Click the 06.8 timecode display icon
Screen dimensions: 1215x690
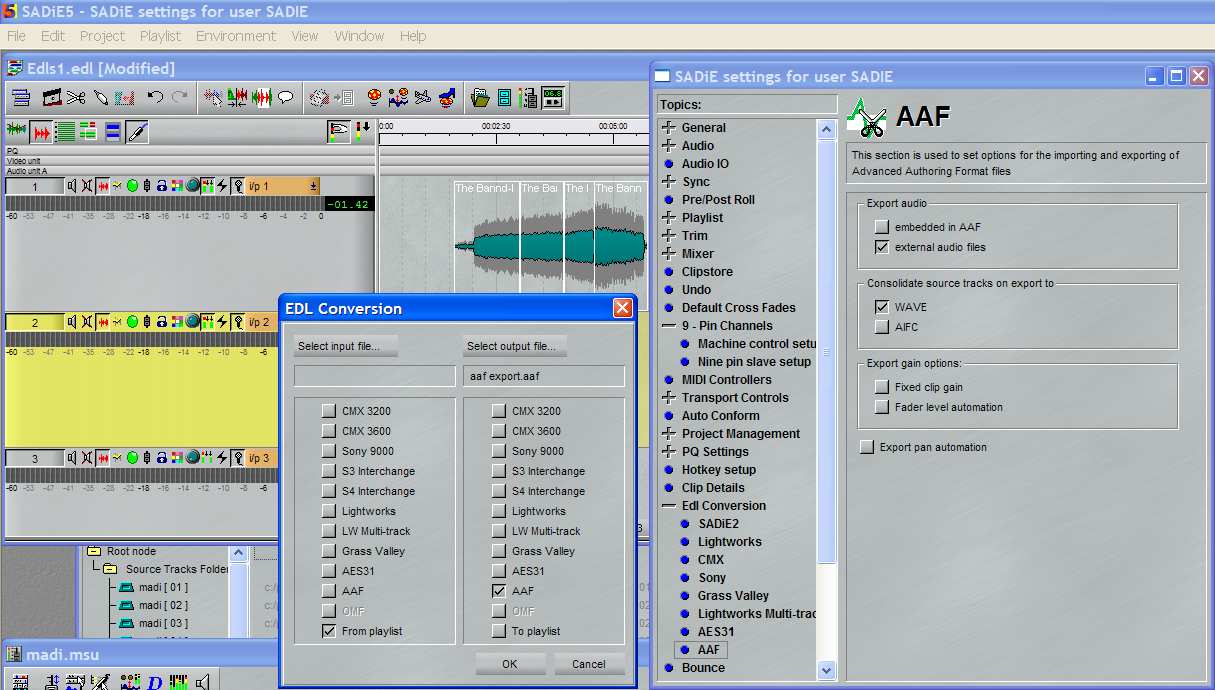click(553, 97)
